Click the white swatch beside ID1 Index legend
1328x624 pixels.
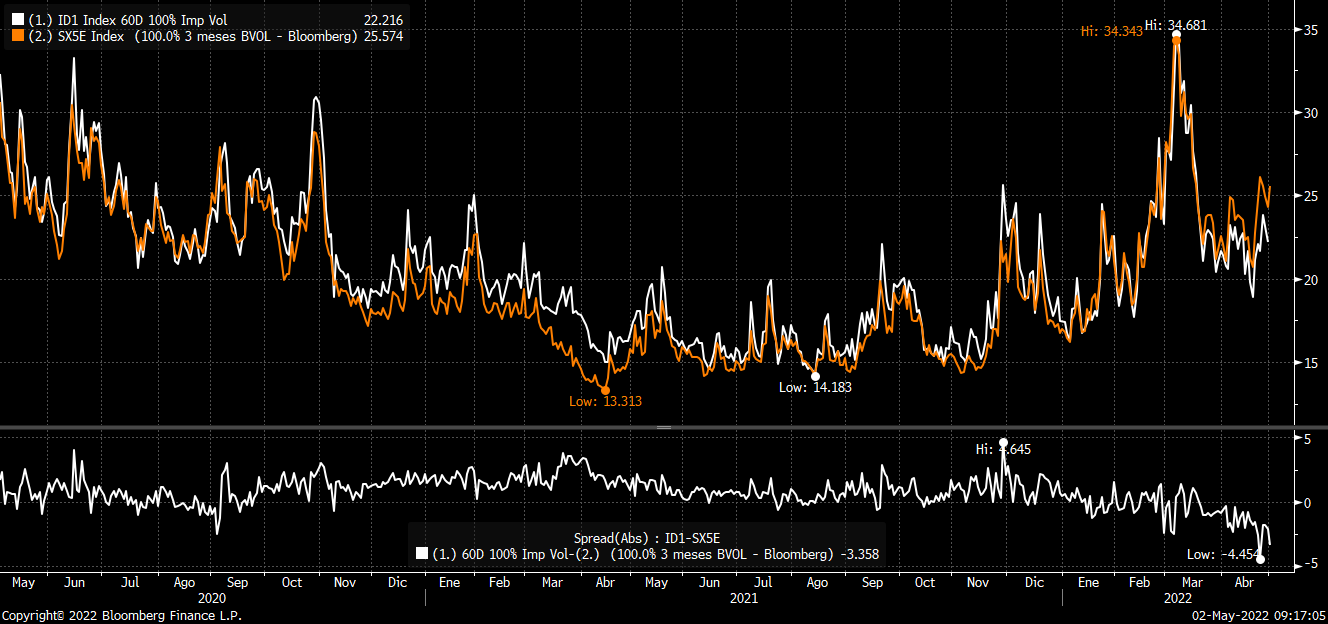click(x=18, y=19)
